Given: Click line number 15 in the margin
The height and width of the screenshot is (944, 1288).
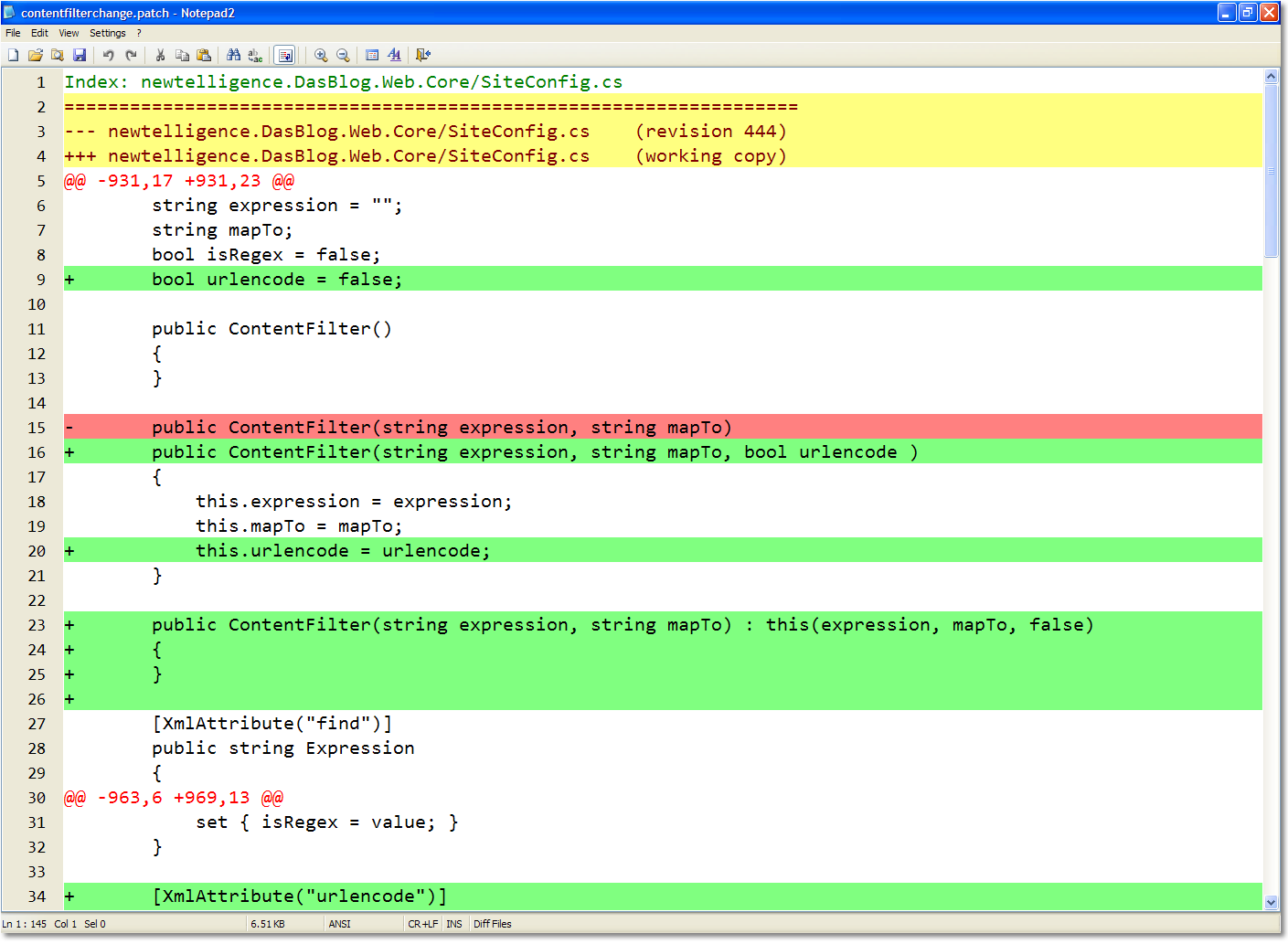Looking at the screenshot, I should [37, 428].
